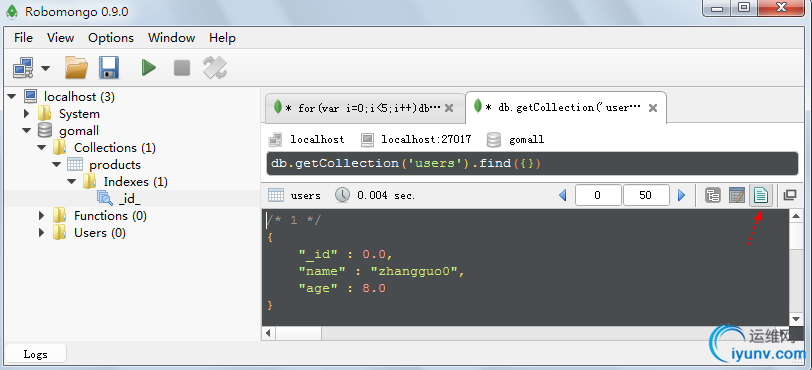This screenshot has height=370, width=812.
Task: Collapse the products collection node
Action: point(56,165)
